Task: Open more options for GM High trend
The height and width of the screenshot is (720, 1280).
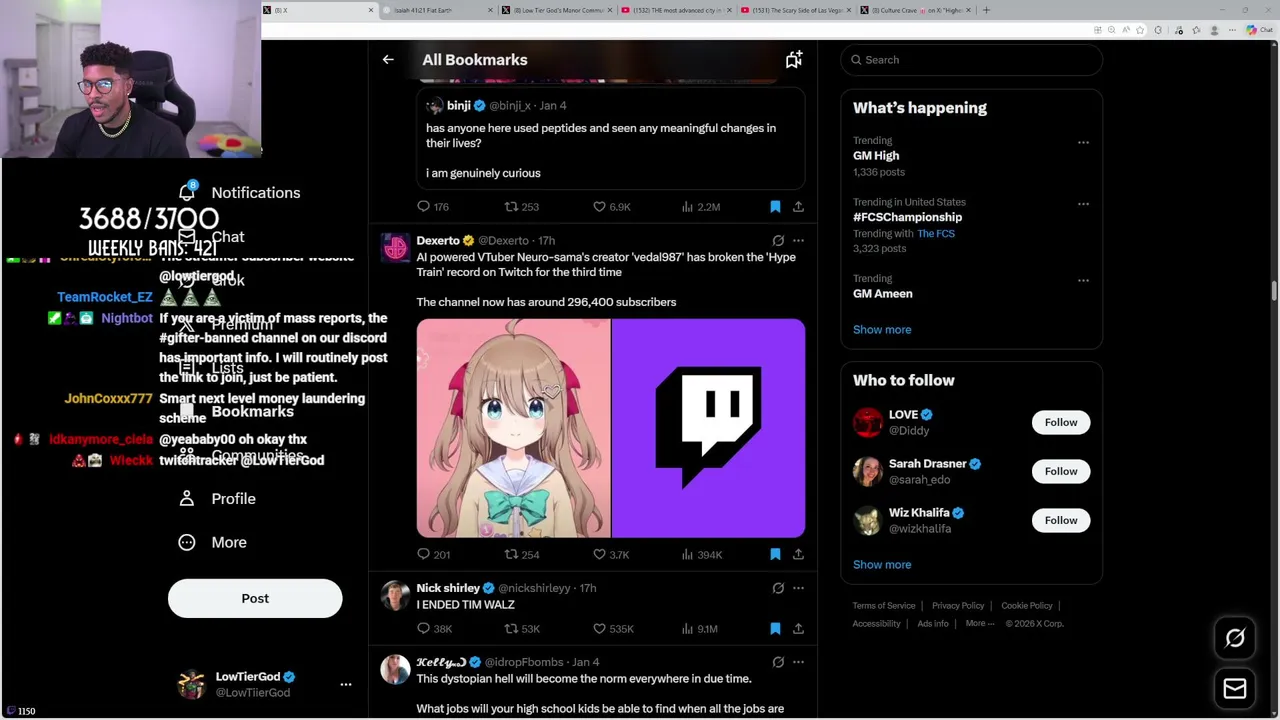Action: click(x=1083, y=143)
